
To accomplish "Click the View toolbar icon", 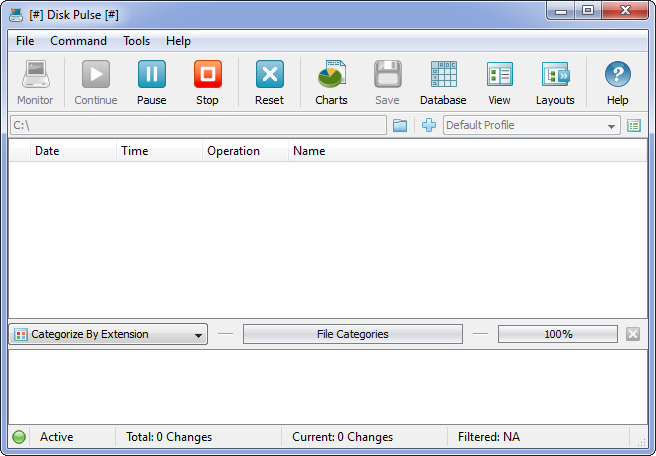I will (500, 74).
